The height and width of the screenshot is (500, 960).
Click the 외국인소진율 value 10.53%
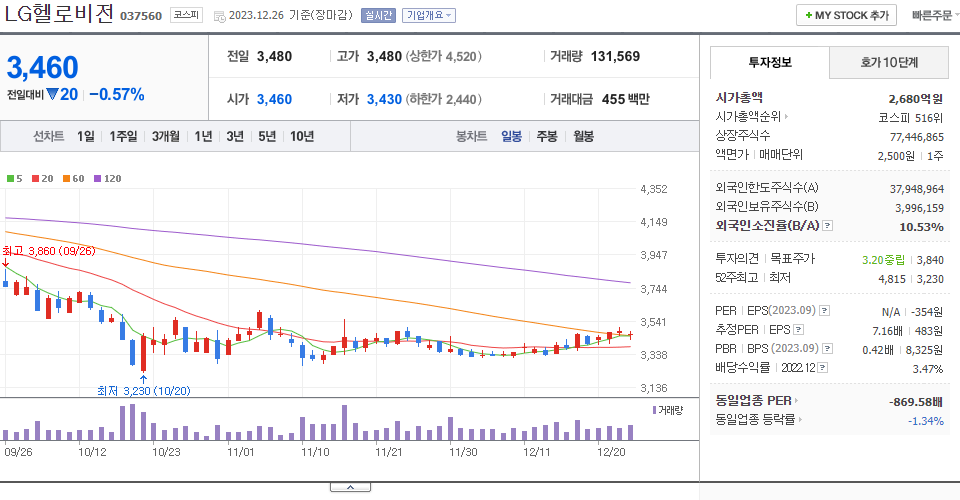[x=921, y=227]
